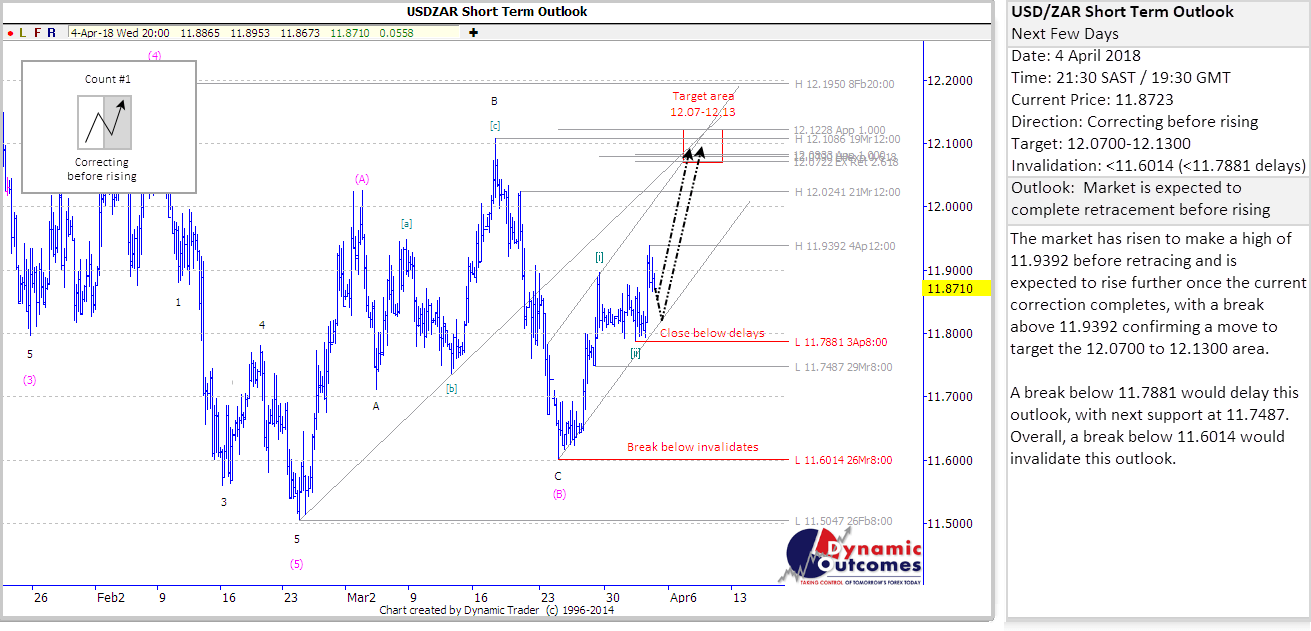Click the 12.0000 price axis label
This screenshot has height=631, width=1311.
pos(949,207)
